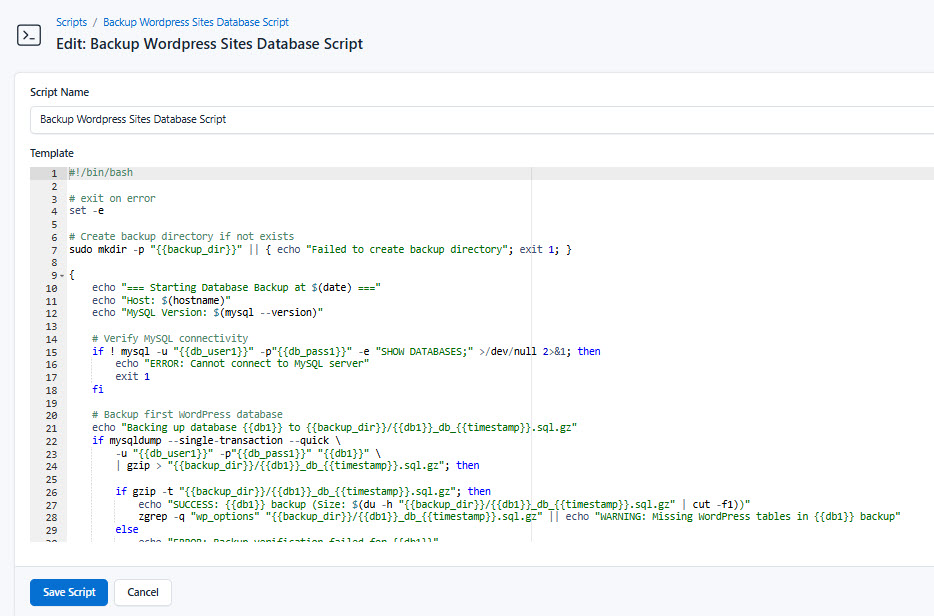Click the Cancel button
Image resolution: width=934 pixels, height=616 pixels.
pos(142,592)
